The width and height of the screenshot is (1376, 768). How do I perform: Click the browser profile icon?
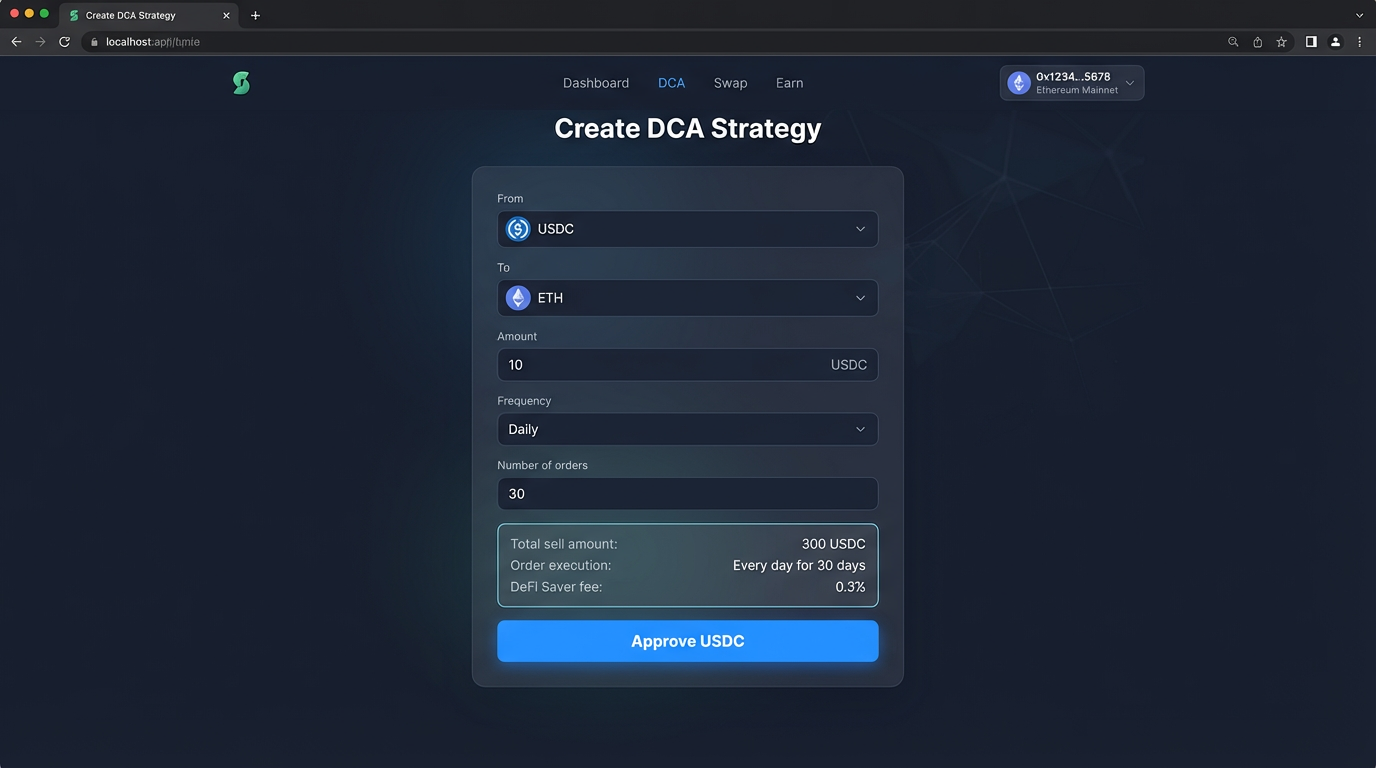coord(1335,41)
